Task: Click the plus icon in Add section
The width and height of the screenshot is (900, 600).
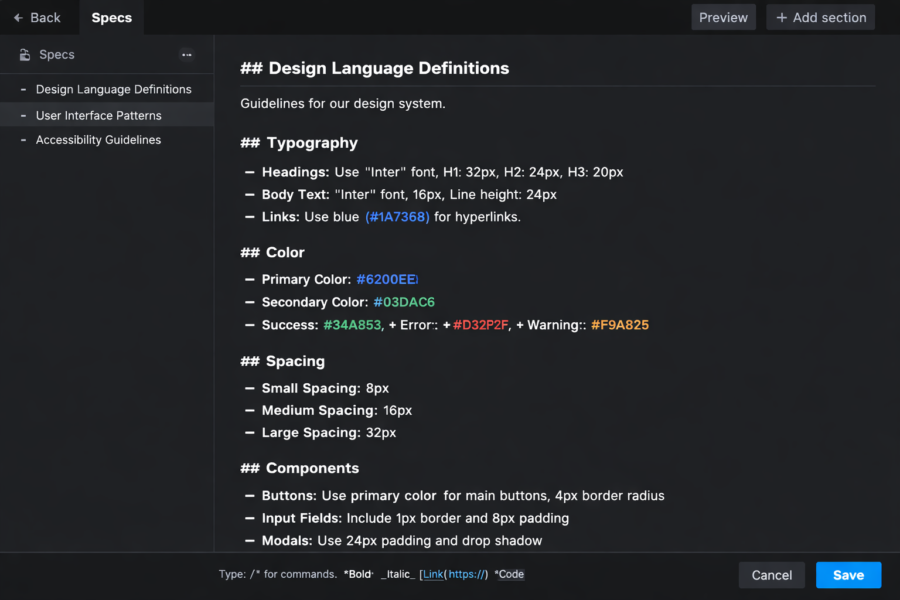Action: pyautogui.click(x=781, y=17)
